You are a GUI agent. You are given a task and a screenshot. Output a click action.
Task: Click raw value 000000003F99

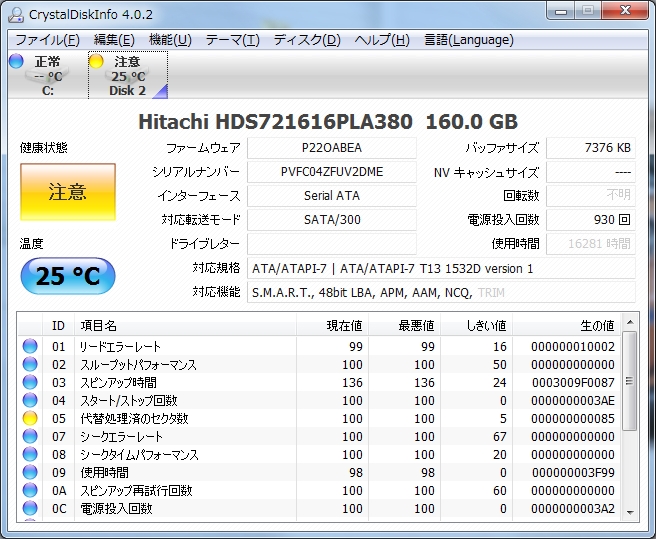click(573, 472)
